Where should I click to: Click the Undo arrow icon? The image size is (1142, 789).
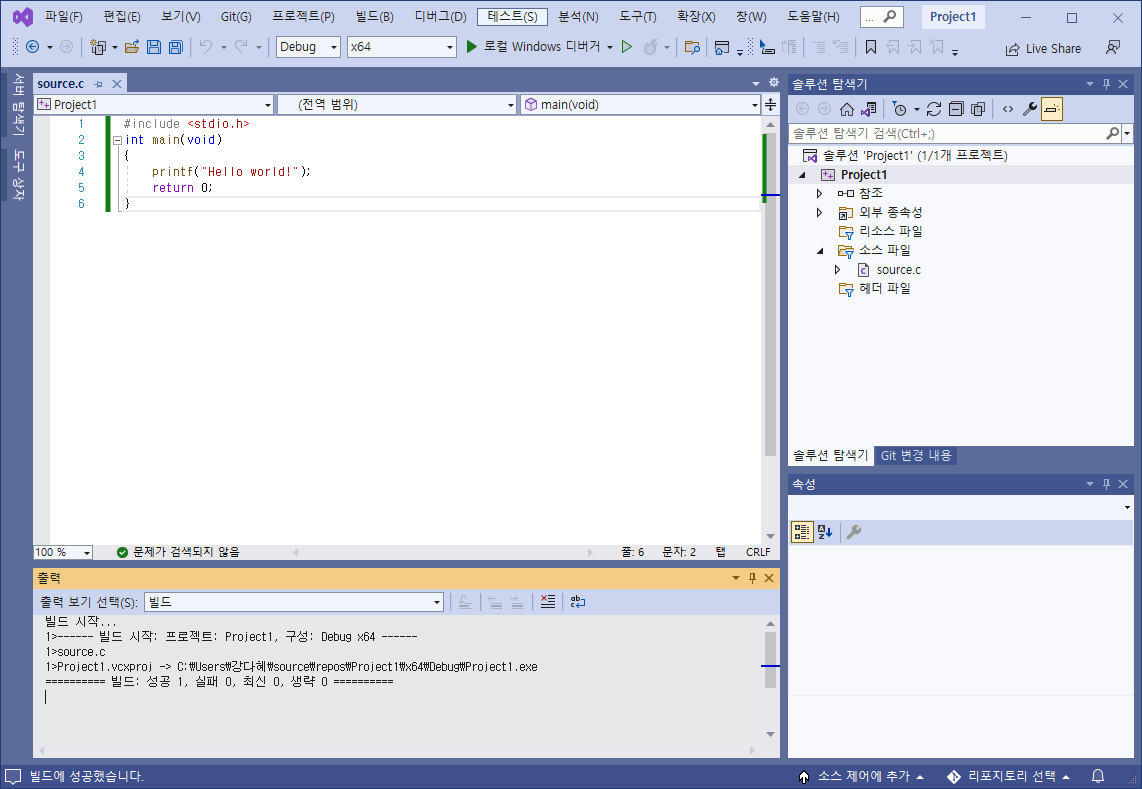pyautogui.click(x=206, y=47)
